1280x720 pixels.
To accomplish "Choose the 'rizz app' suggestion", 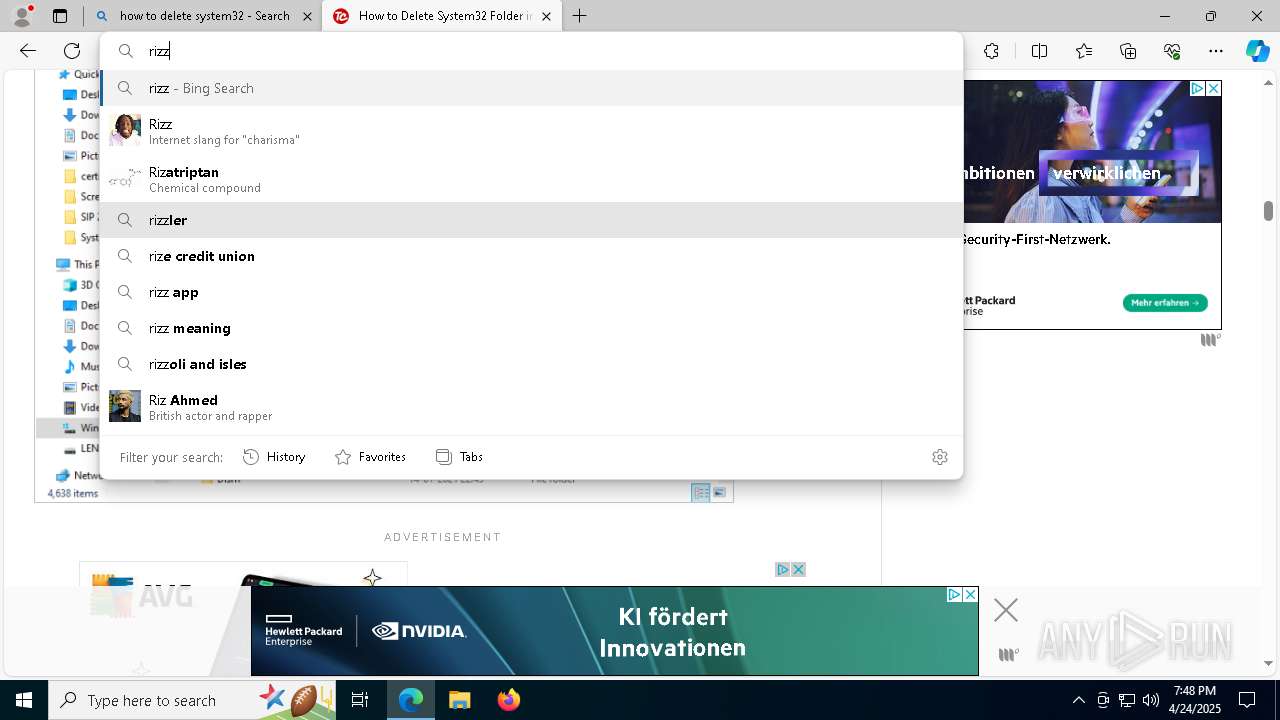I will click(532, 292).
